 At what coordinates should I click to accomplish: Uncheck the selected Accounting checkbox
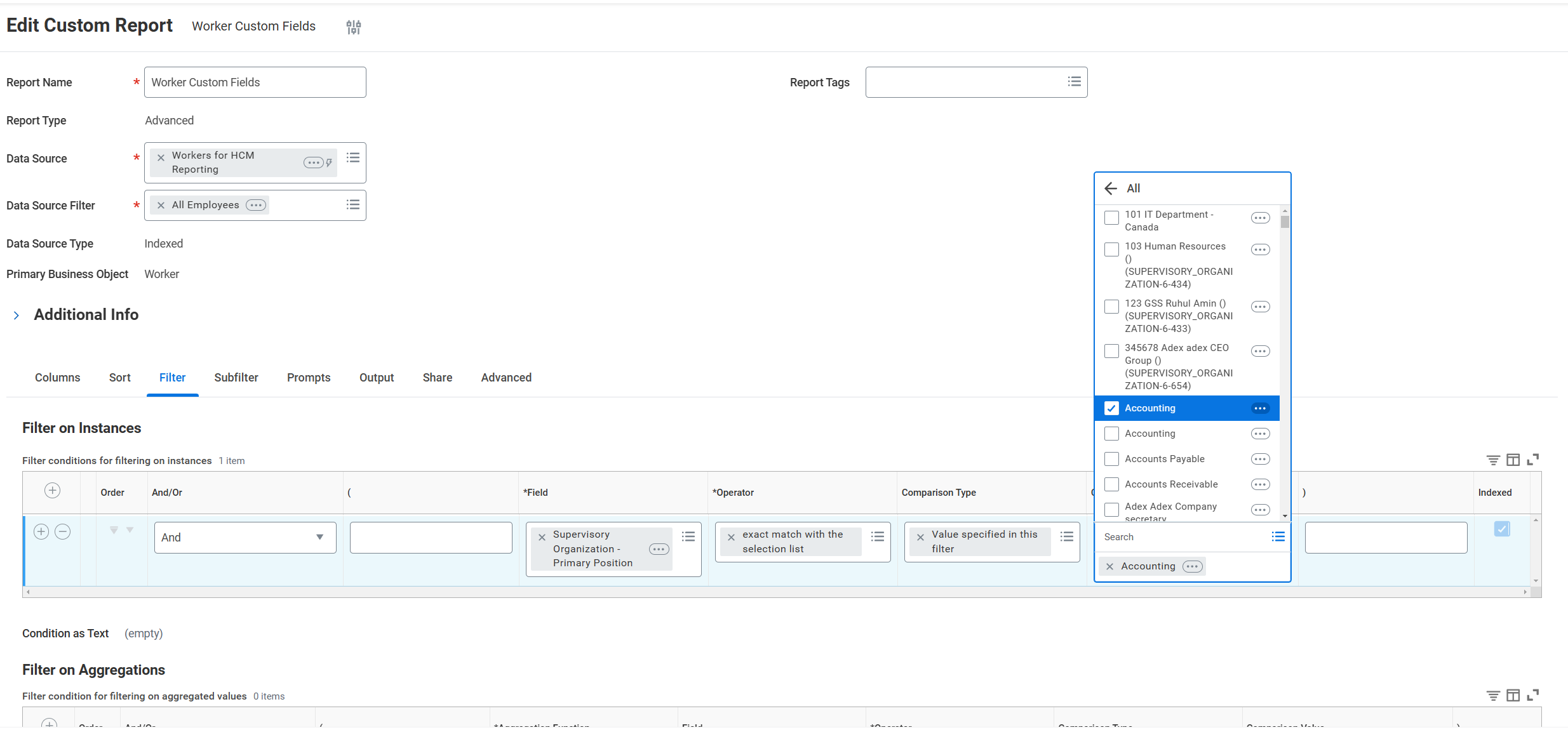pos(1111,408)
